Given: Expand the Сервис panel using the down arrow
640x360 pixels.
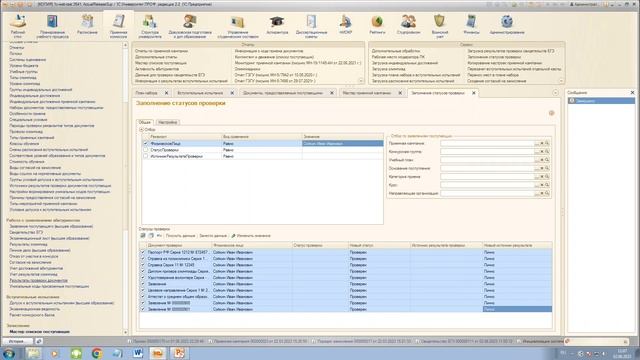Looking at the screenshot, I should click(x=561, y=81).
